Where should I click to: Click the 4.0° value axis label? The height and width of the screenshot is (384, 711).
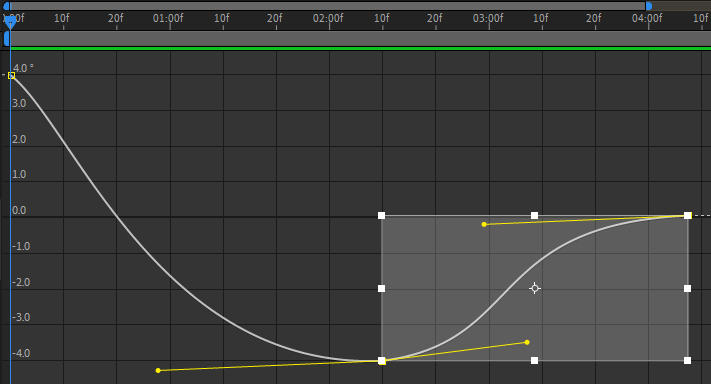pyautogui.click(x=23, y=68)
